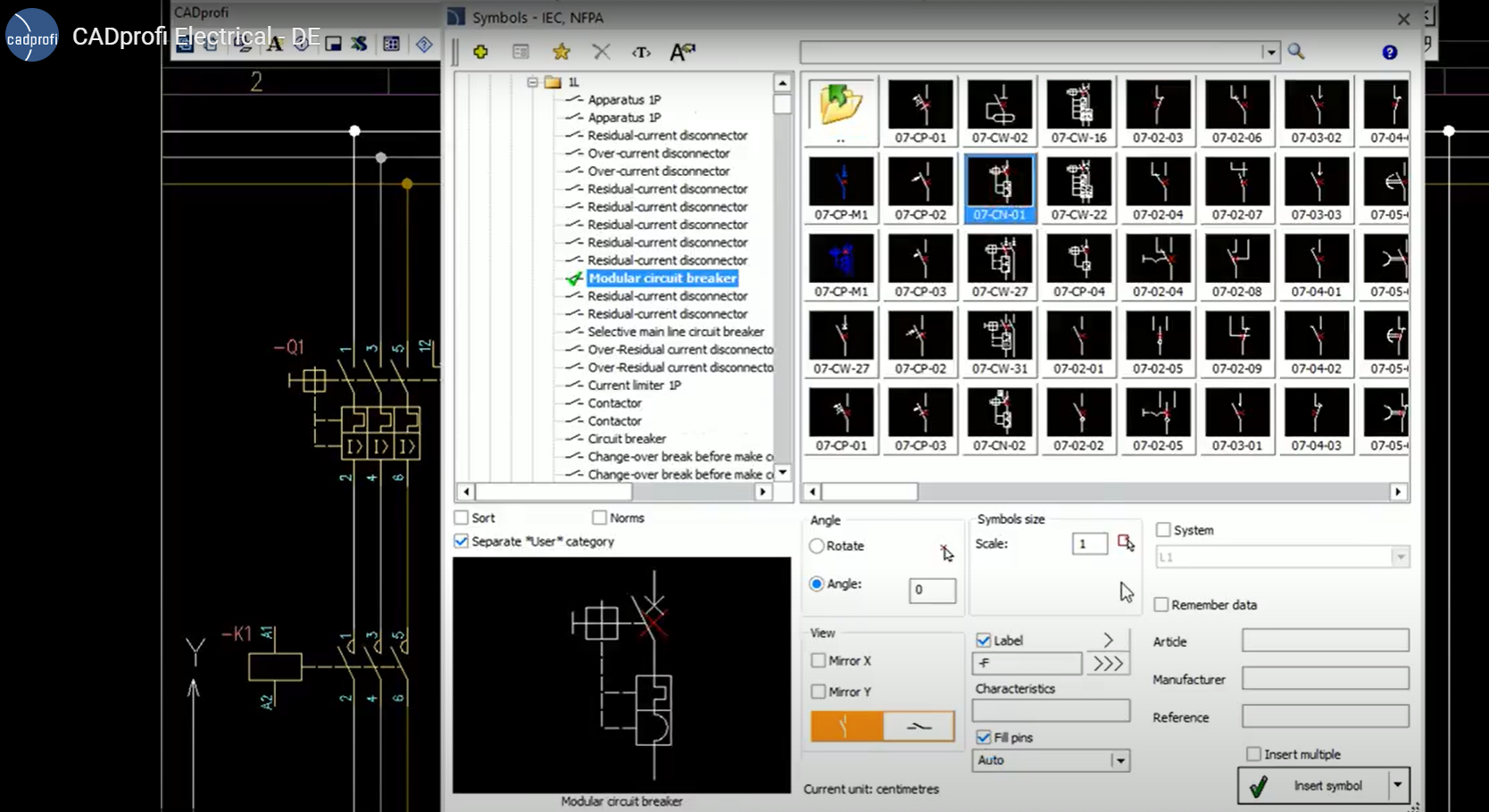1489x812 pixels.
Task: Select the orange vertical orientation swatch
Action: tap(846, 726)
